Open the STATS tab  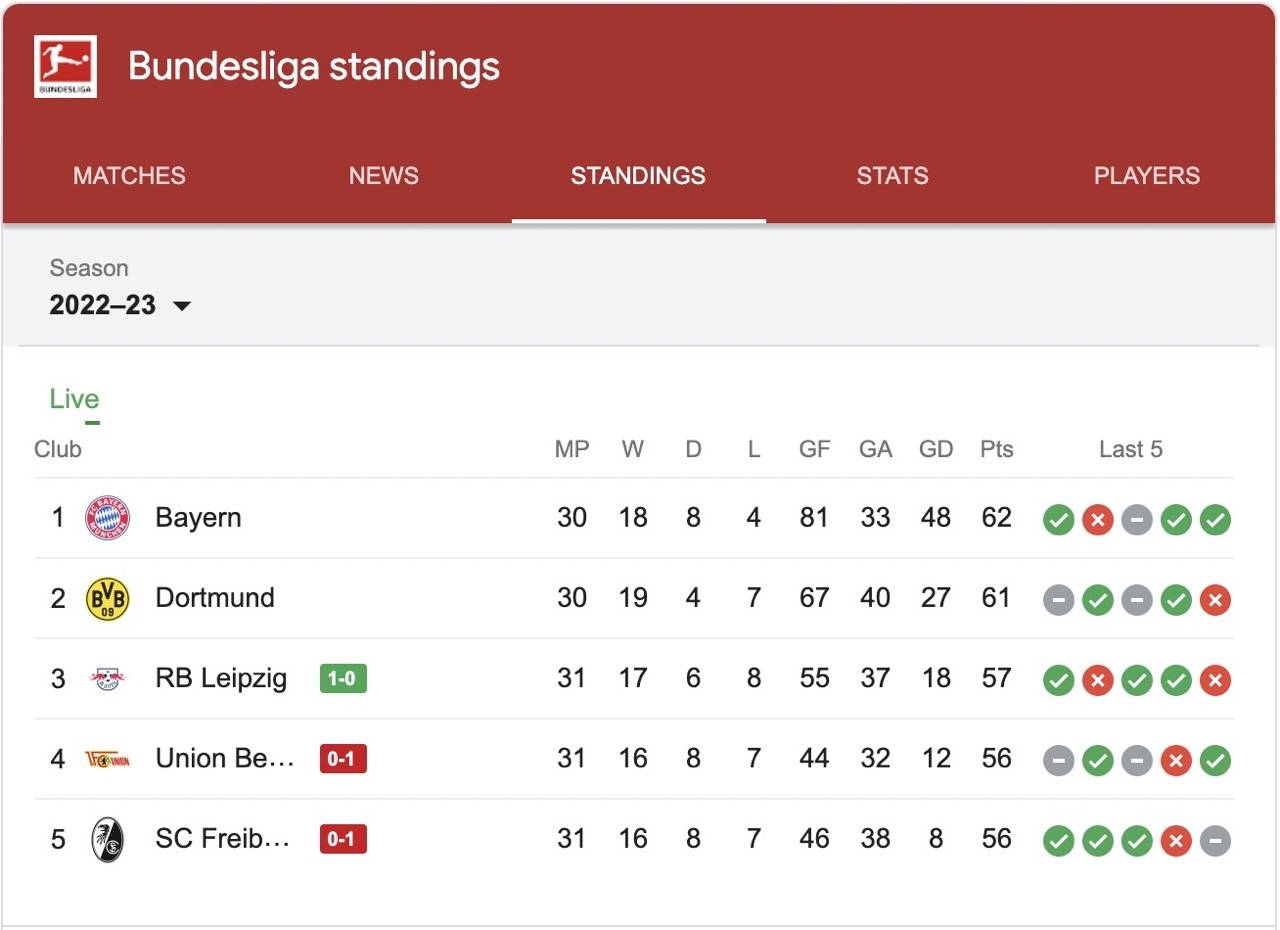(892, 176)
